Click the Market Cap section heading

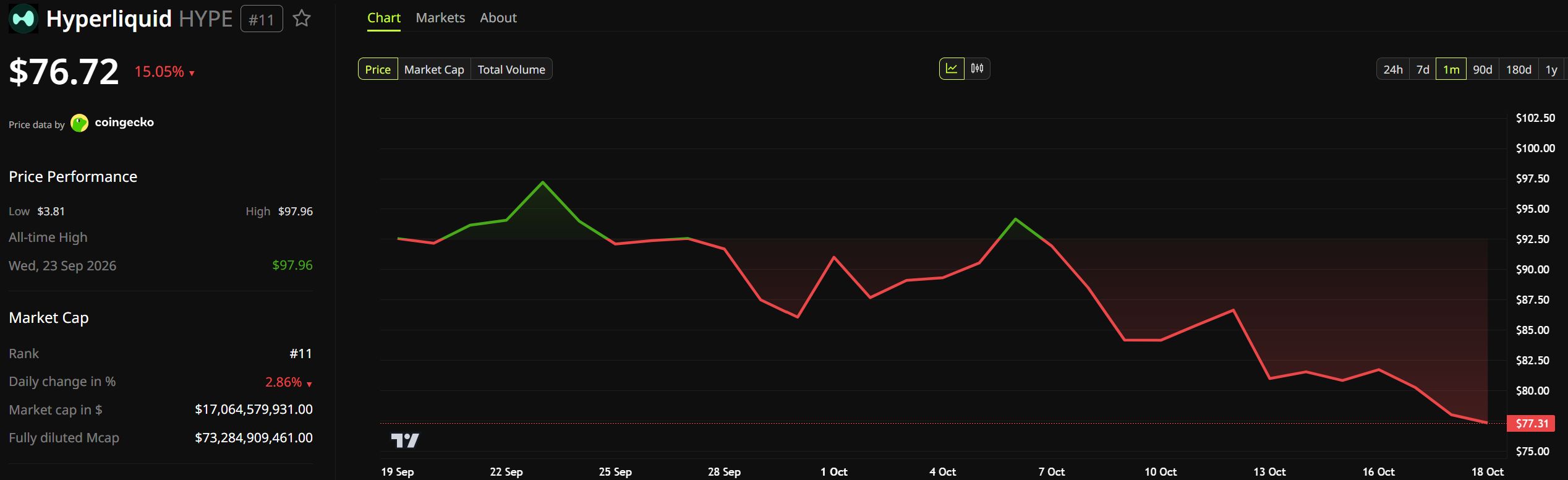[49, 318]
